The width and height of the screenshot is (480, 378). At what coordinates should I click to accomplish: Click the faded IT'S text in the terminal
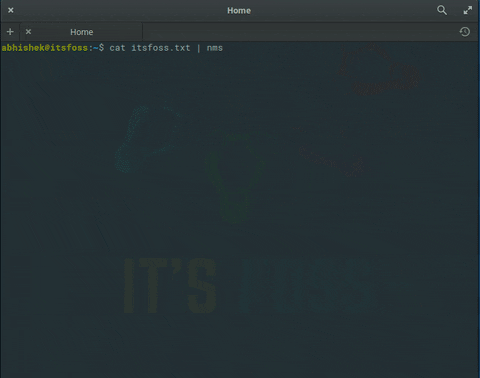[x=170, y=286]
